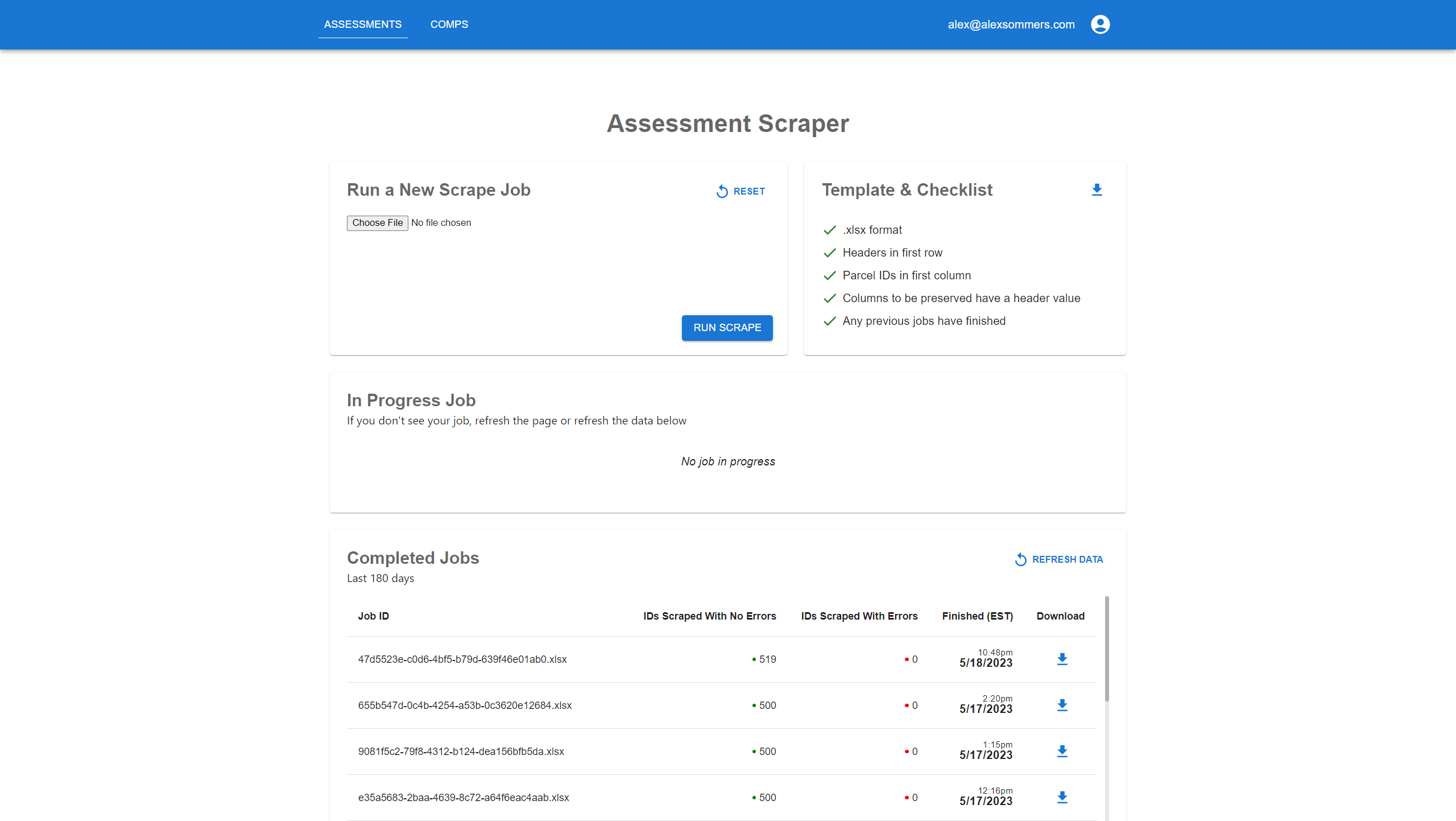Click the REFRESH DATA text link
This screenshot has height=821, width=1456.
pos(1068,559)
